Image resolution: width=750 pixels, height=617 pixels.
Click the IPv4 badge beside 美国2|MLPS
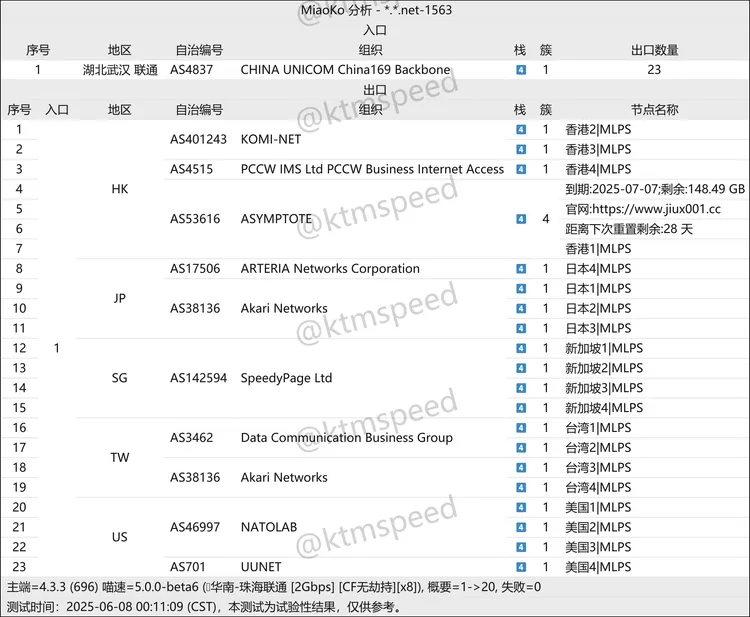pyautogui.click(x=520, y=527)
